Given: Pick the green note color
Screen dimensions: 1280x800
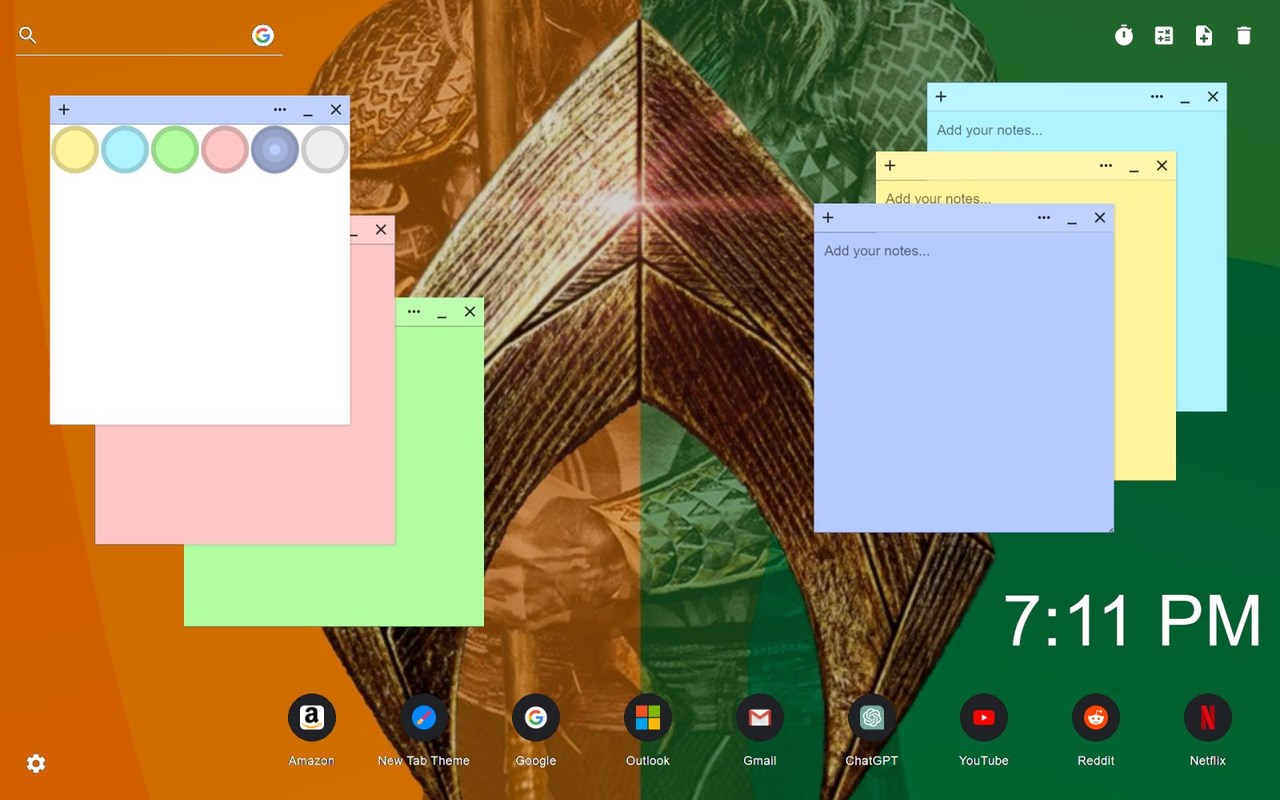Looking at the screenshot, I should tap(175, 150).
